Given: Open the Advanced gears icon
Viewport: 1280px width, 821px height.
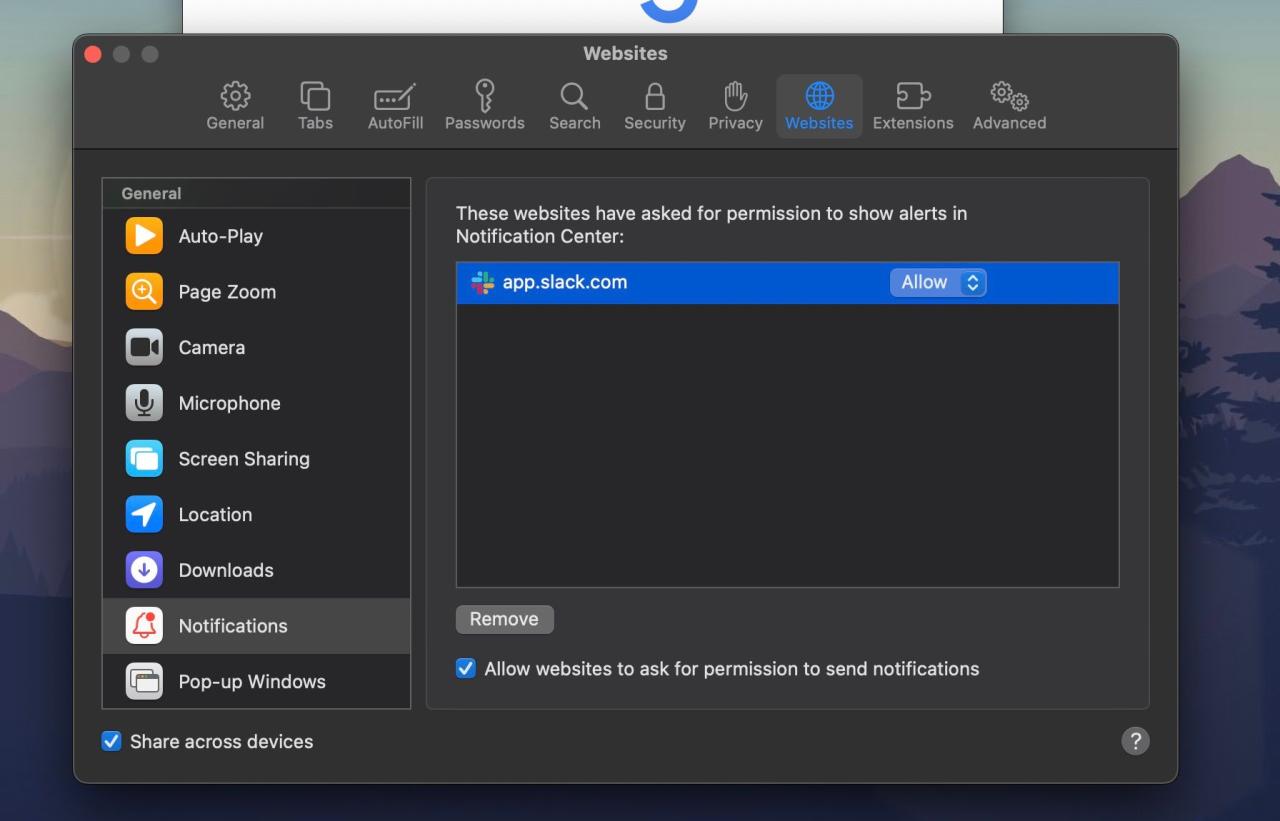Looking at the screenshot, I should click(x=1009, y=96).
